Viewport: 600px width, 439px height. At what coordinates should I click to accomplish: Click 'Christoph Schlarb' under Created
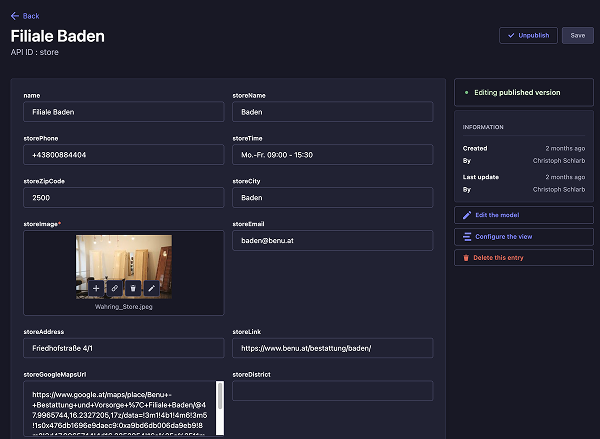tap(559, 161)
